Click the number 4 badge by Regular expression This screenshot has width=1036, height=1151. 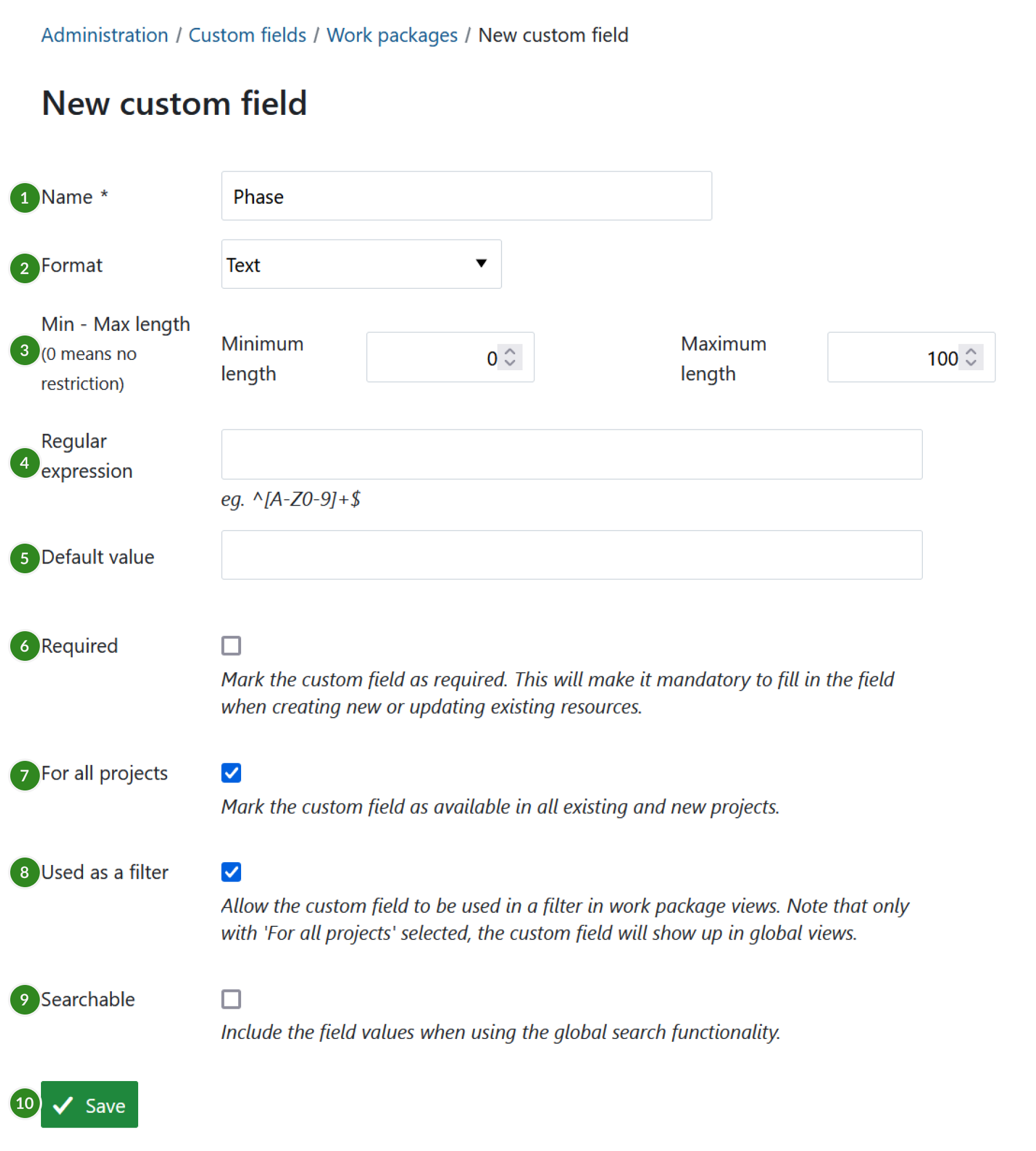coord(24,463)
